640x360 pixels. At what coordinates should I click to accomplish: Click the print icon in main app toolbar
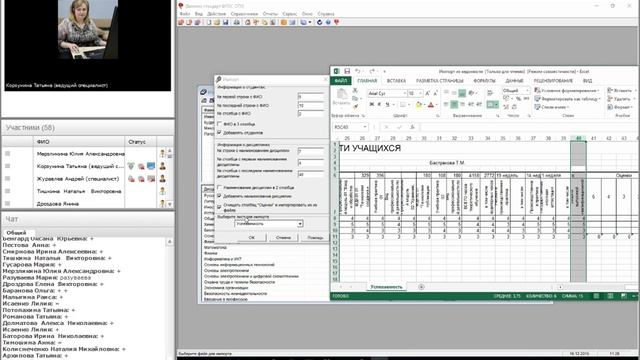236,22
